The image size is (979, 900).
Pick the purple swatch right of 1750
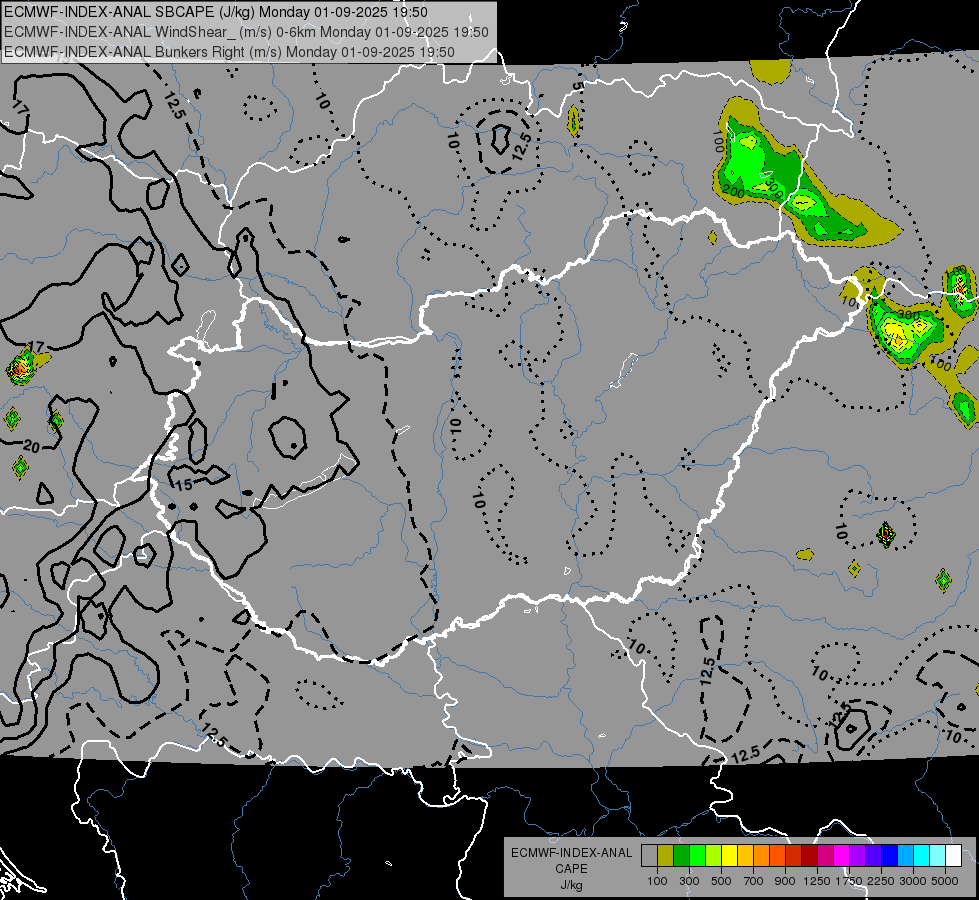857,855
